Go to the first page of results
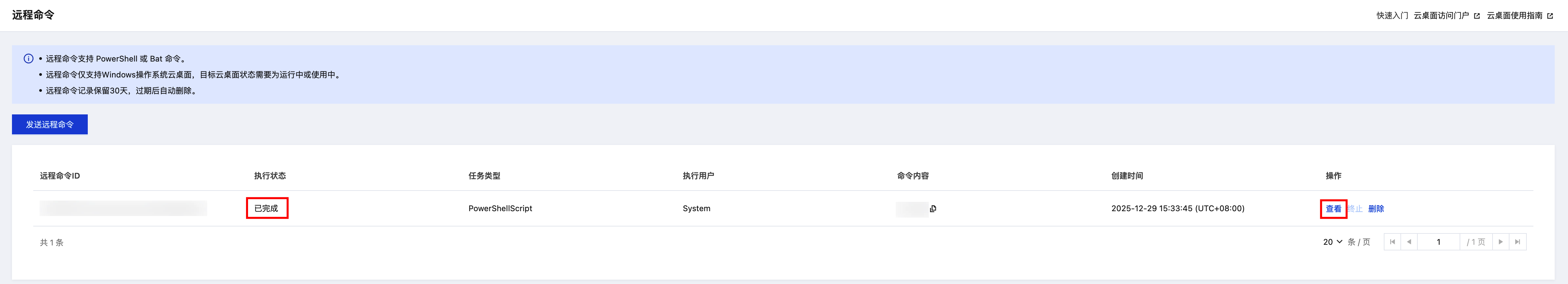Screen dimensions: 1568x284 (x=1392, y=242)
